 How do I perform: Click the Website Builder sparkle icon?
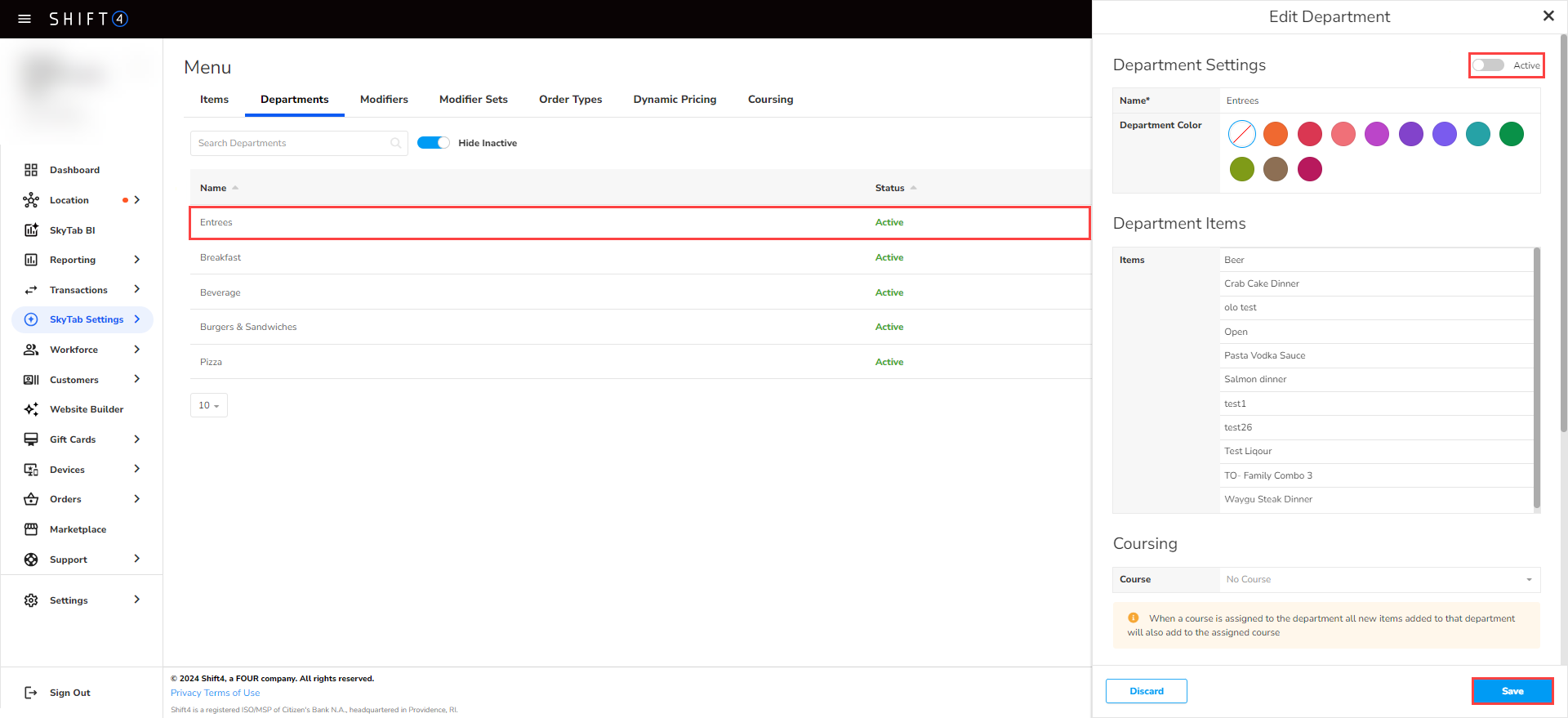(31, 409)
